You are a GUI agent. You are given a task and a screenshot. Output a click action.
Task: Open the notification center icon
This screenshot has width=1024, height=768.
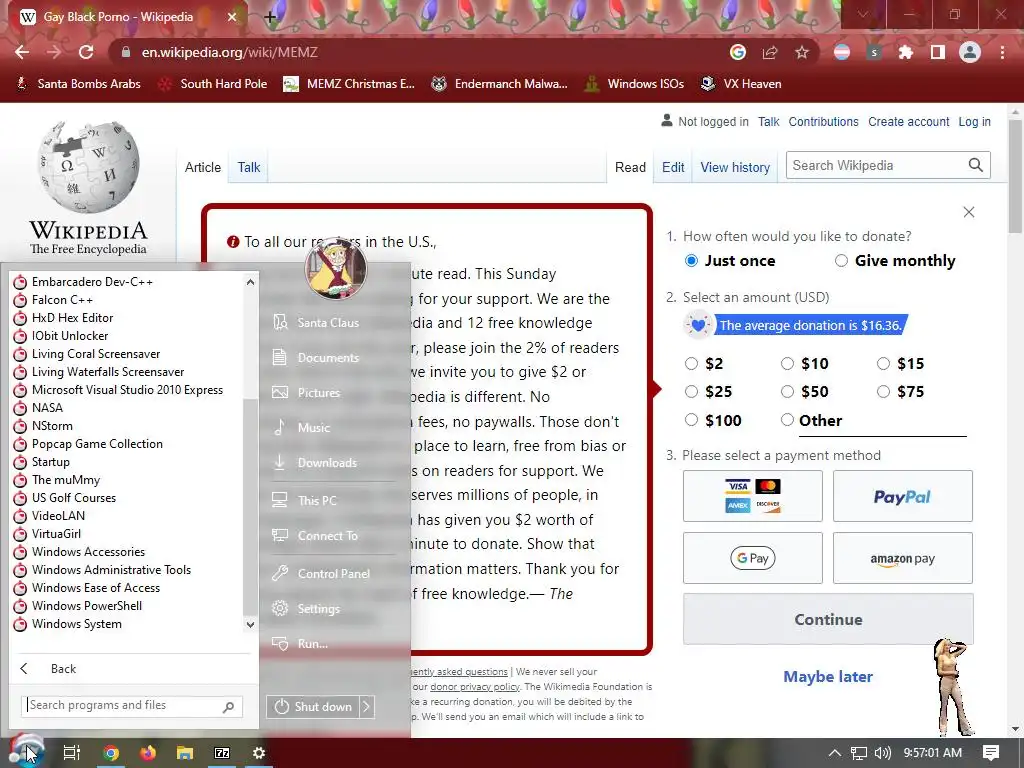(x=991, y=753)
